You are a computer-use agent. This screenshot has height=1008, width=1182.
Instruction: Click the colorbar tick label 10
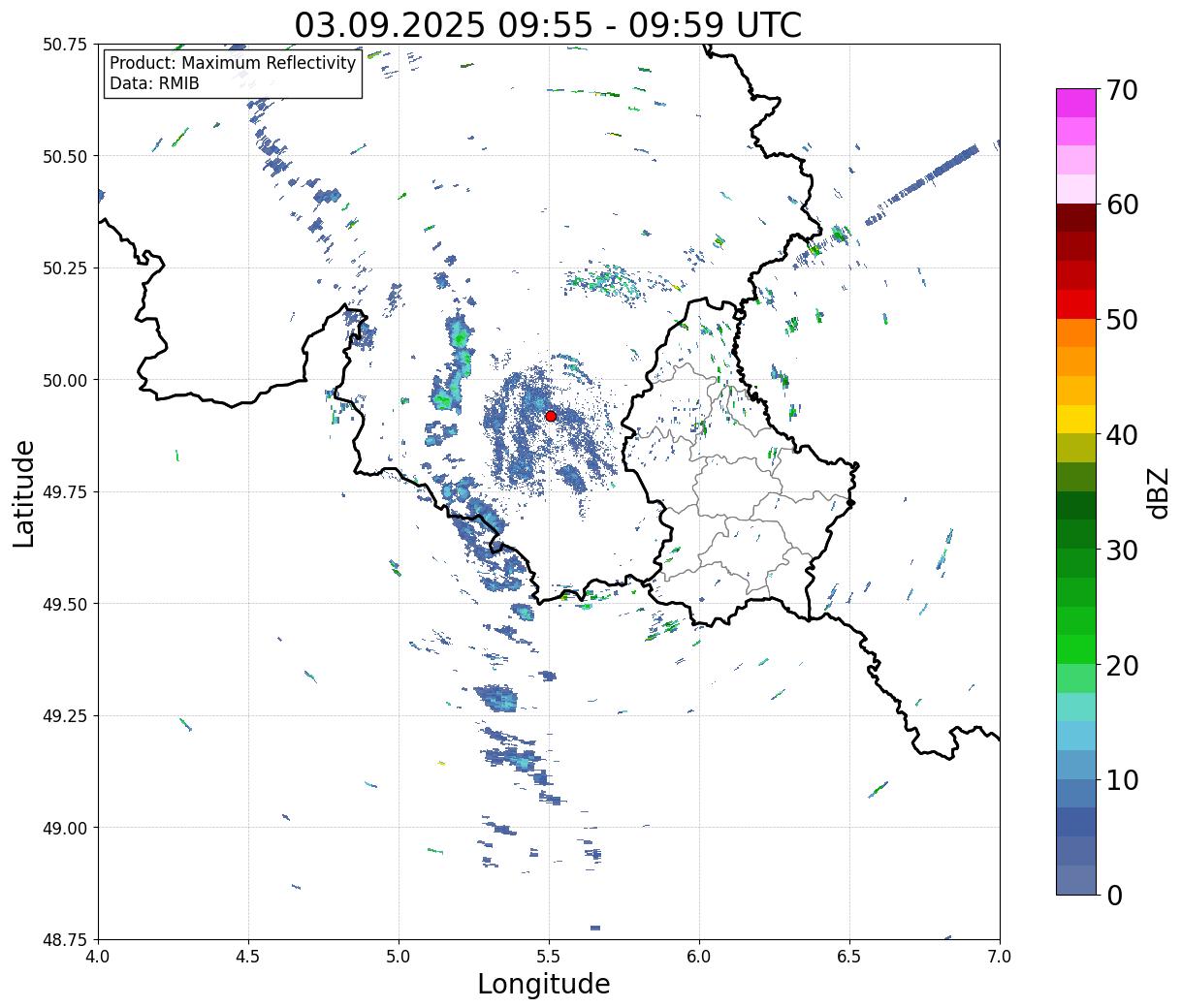pos(1122,780)
